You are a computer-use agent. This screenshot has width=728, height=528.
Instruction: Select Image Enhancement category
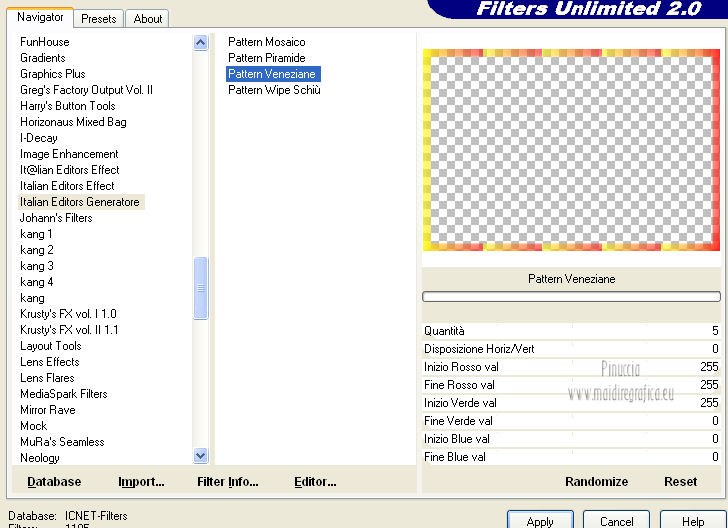click(69, 154)
